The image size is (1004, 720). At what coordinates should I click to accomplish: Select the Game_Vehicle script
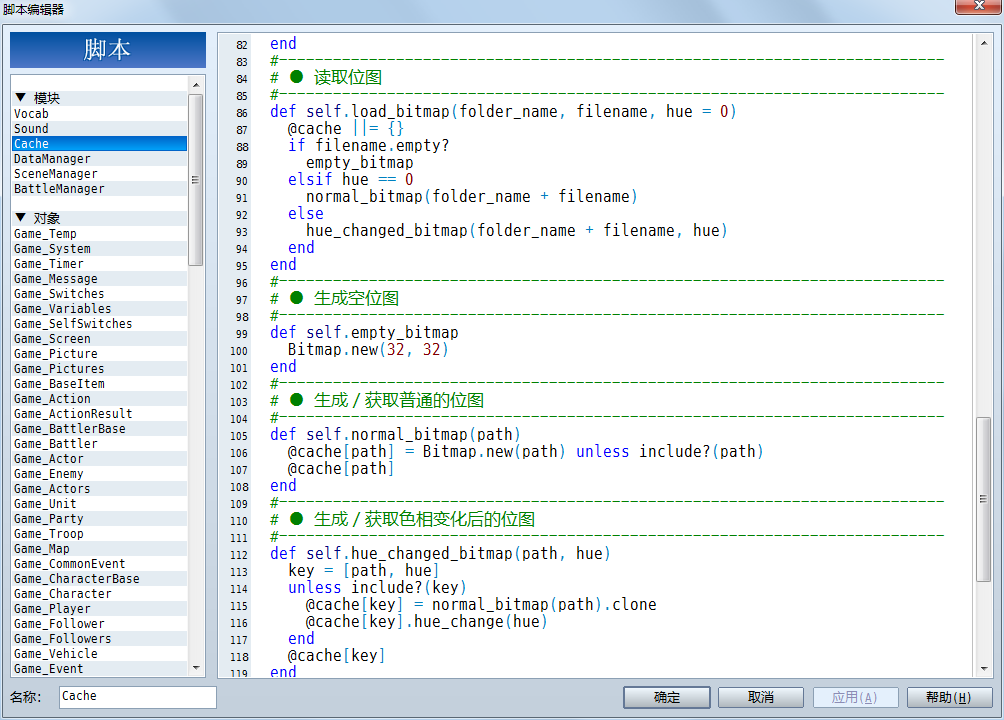click(x=99, y=654)
